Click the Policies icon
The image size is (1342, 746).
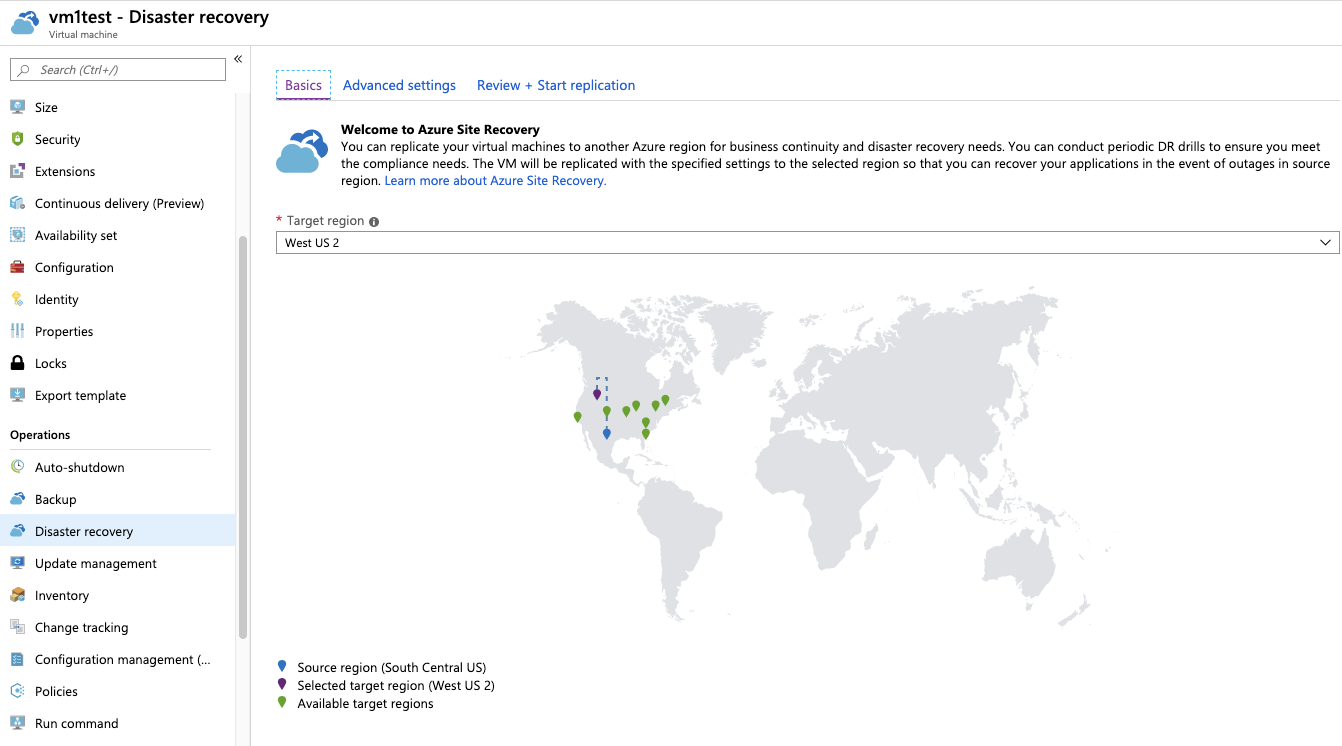click(x=17, y=691)
